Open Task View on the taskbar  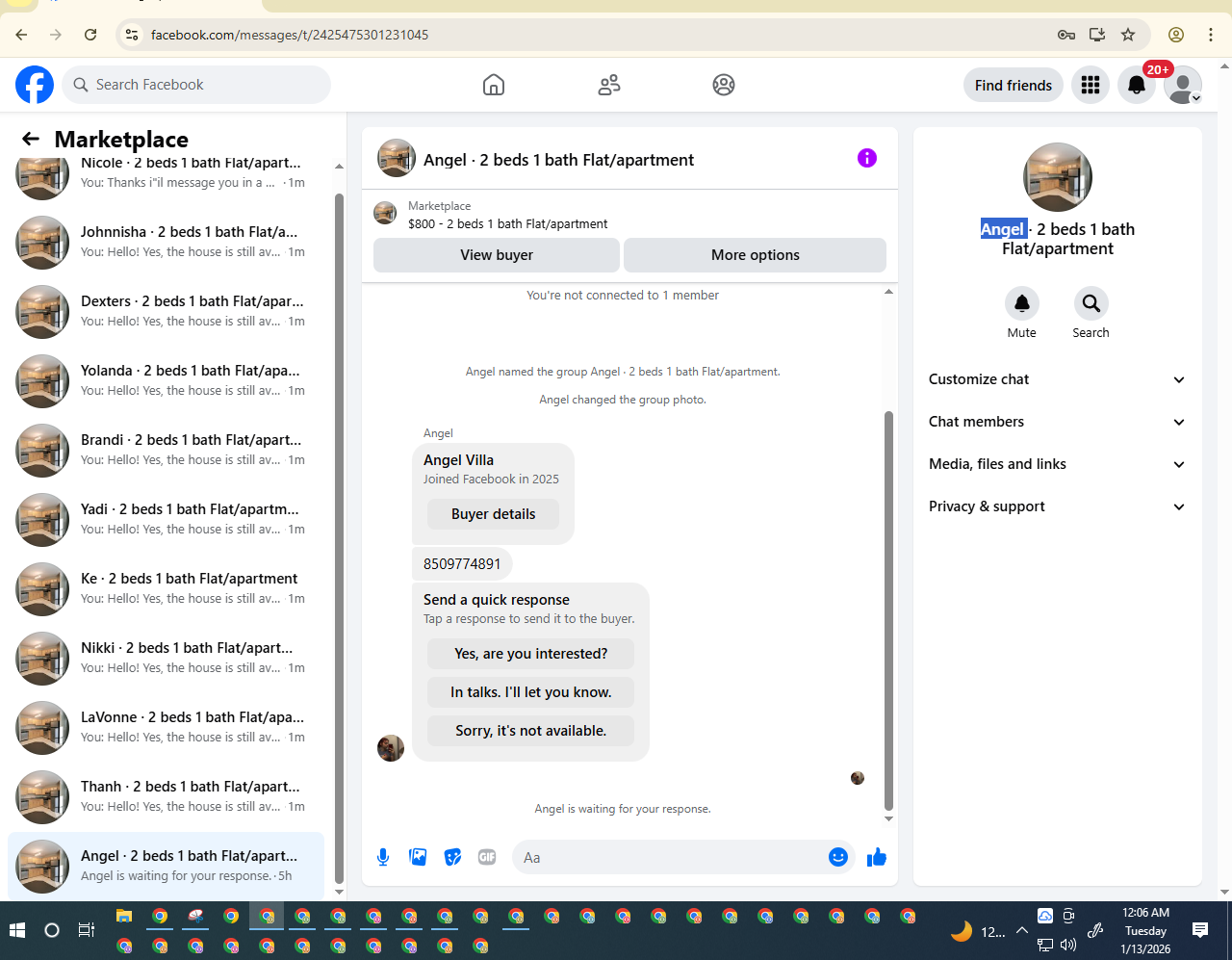pyautogui.click(x=87, y=930)
